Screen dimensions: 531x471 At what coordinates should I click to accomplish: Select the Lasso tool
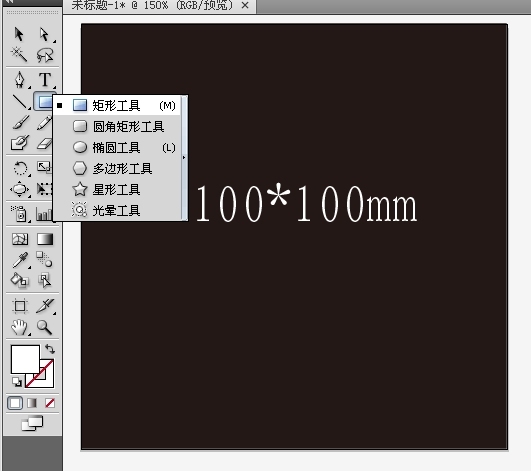[x=45, y=55]
